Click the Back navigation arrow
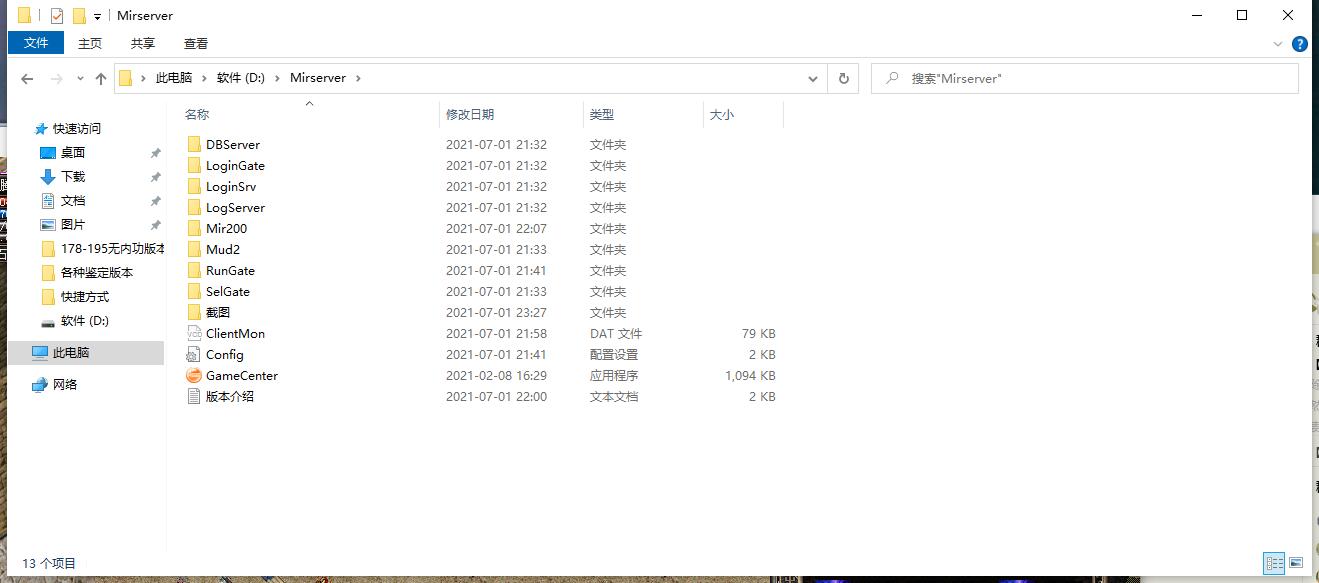The width and height of the screenshot is (1319, 583). pos(27,78)
